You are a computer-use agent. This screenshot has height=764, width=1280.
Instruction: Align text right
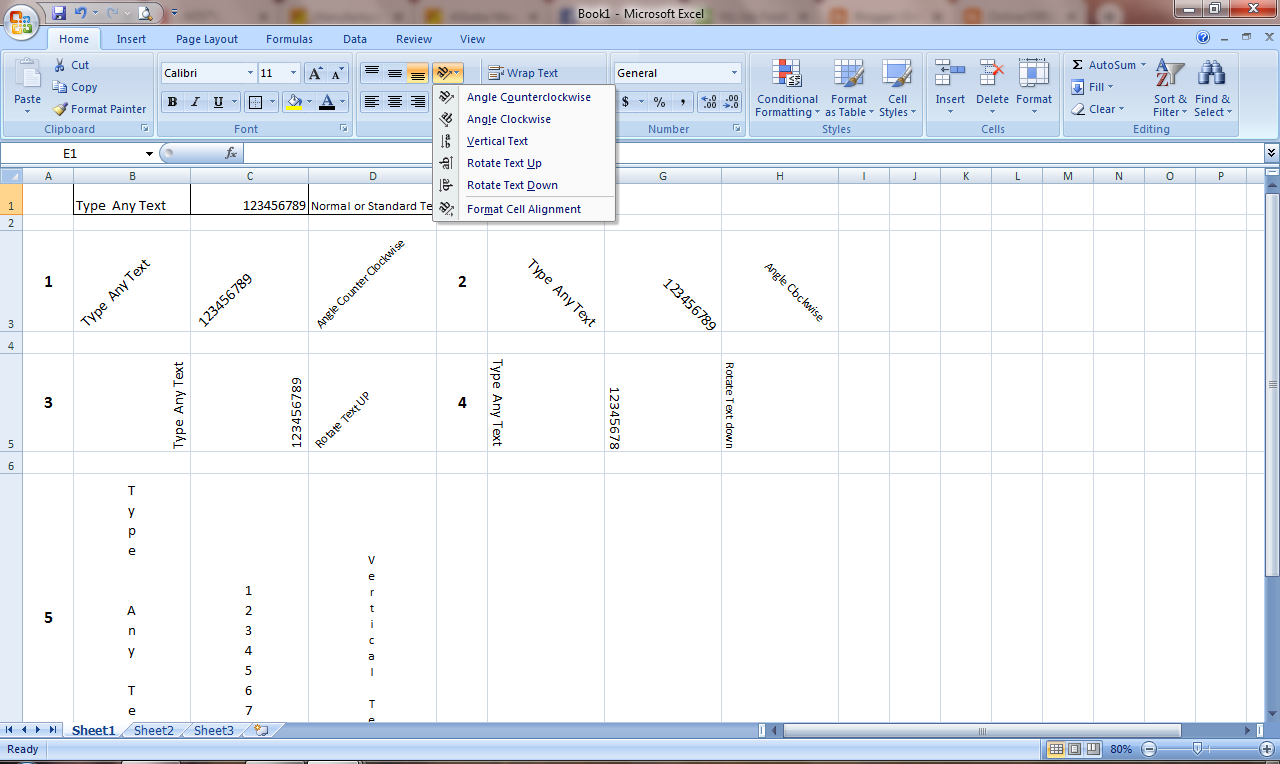418,101
